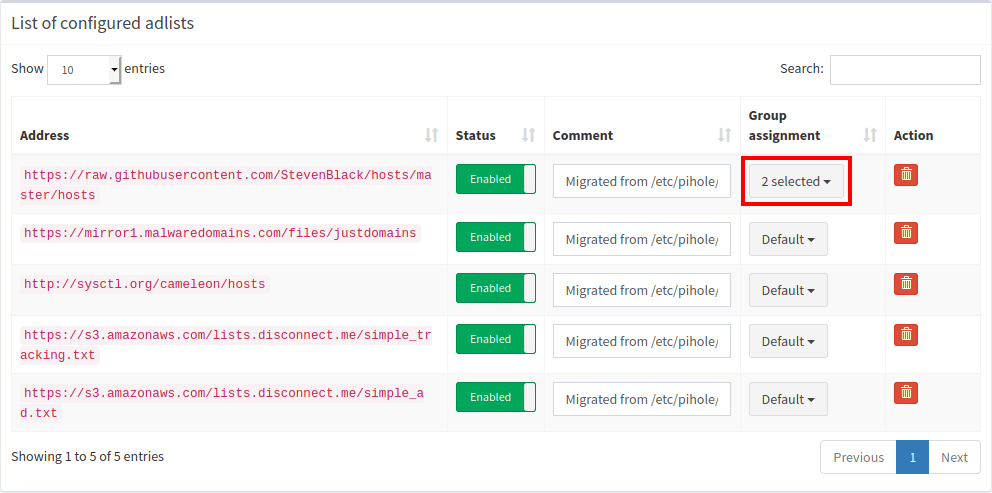This screenshot has height=493, width=992.
Task: Disable the StevenBlack hosts adlist toggle
Action: [496, 180]
